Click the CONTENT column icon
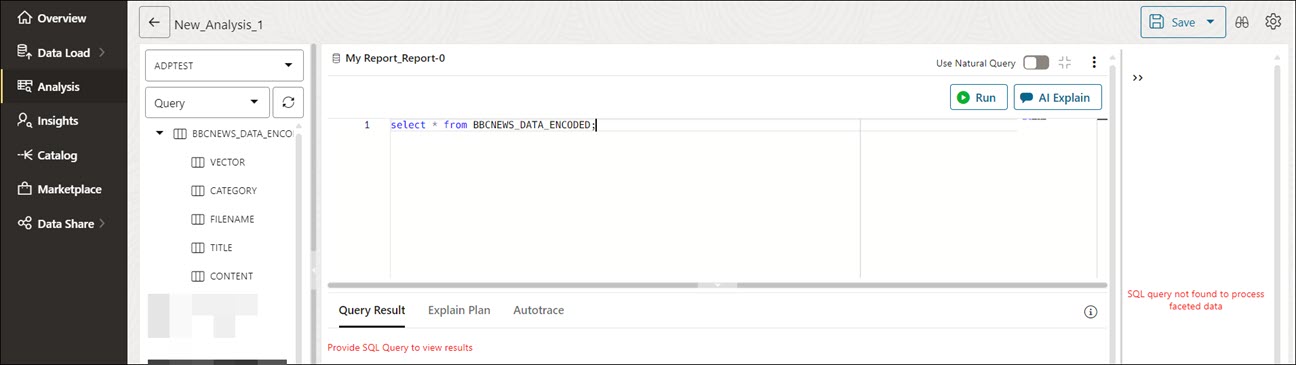The image size is (1296, 365). tap(197, 276)
